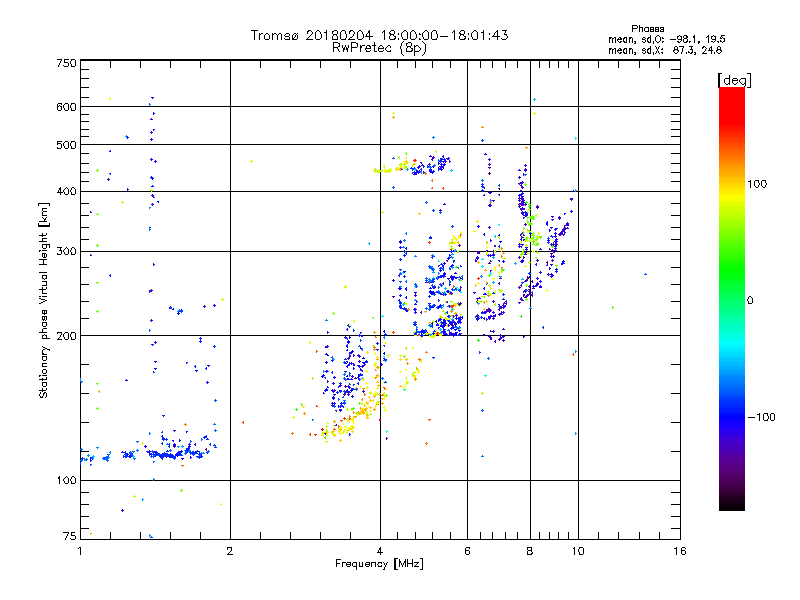The height and width of the screenshot is (600, 800).
Task: Click the frequency tick label '10'
Action: [x=578, y=551]
